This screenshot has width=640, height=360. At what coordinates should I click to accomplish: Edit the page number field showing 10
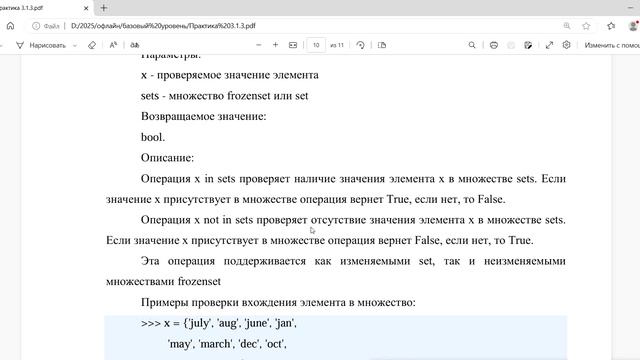(316, 45)
